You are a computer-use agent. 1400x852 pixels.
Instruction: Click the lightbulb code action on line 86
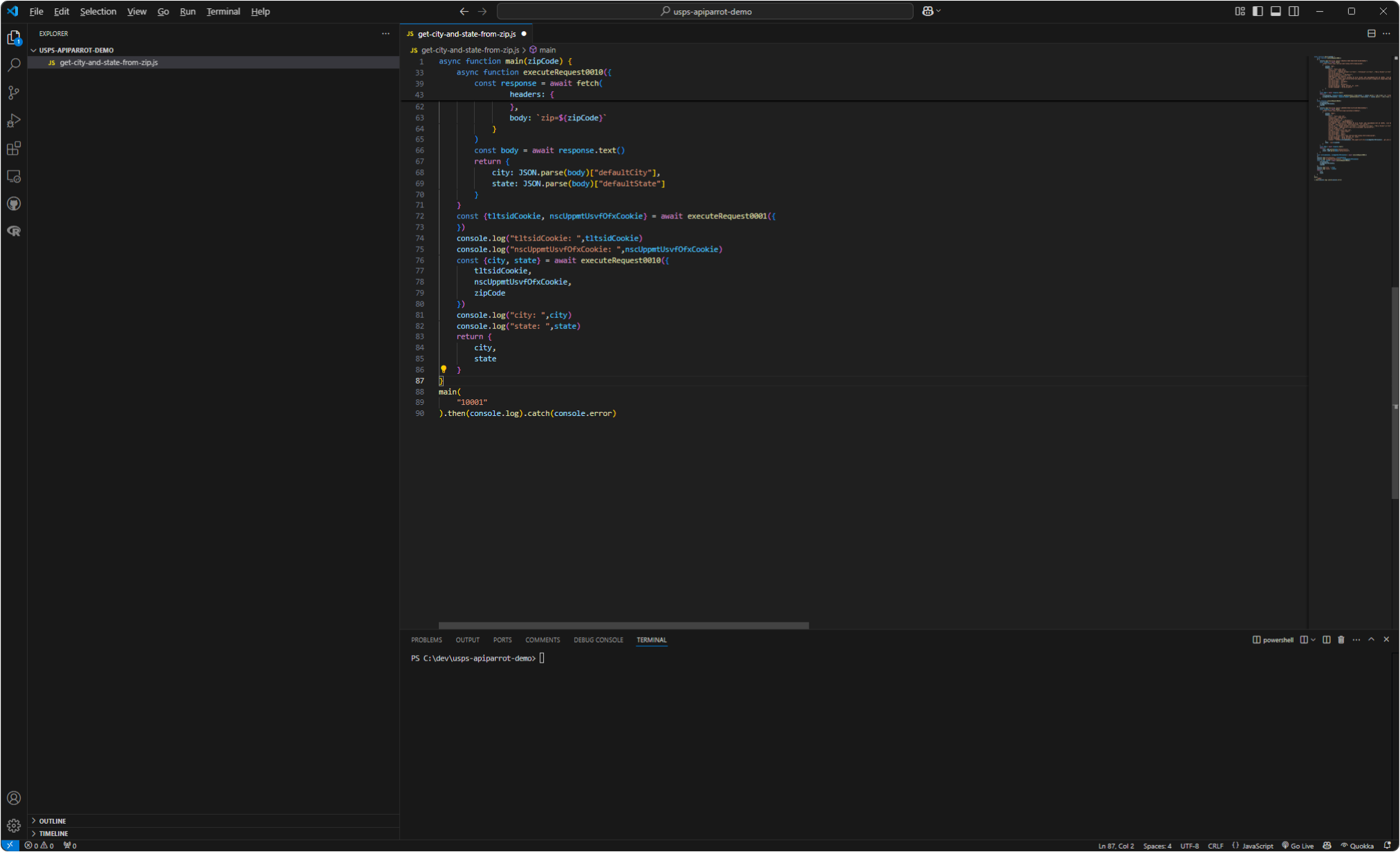click(444, 370)
